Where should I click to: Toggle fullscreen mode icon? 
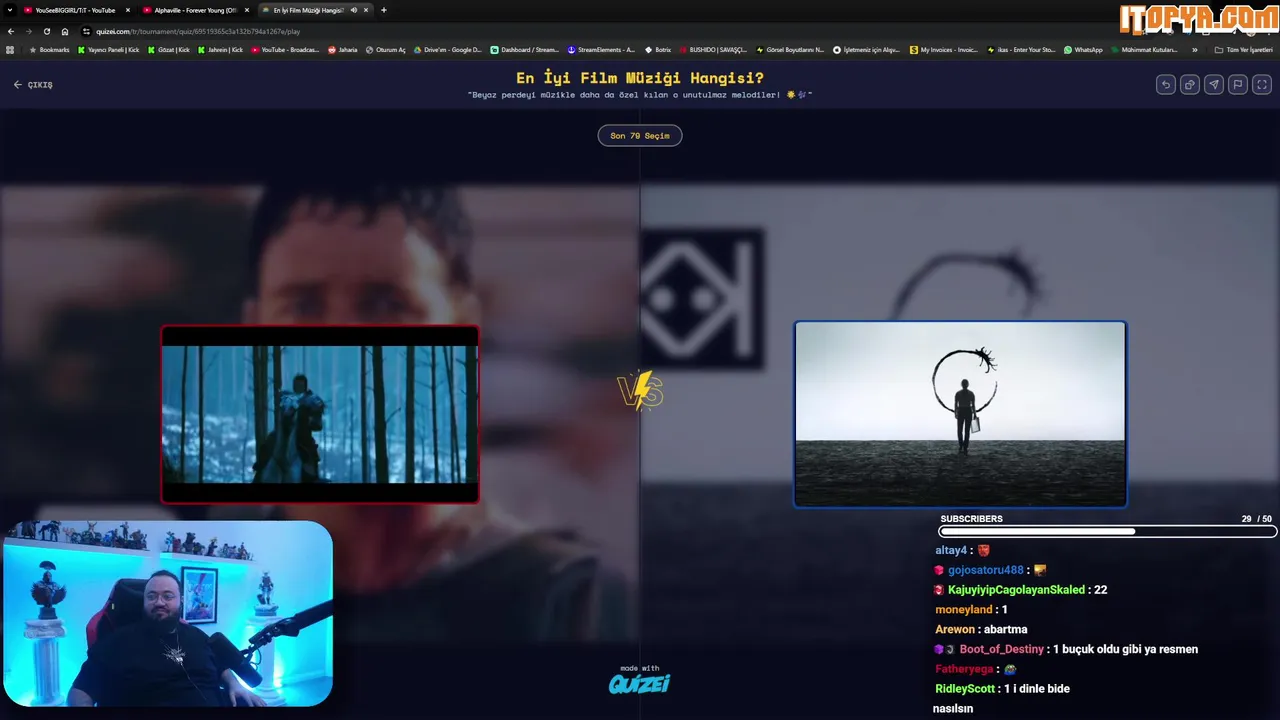[x=1262, y=85]
